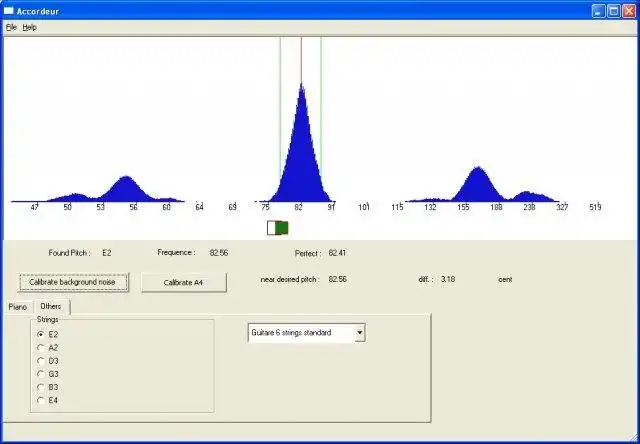Click the 47 axis label
Image resolution: width=640 pixels, height=444 pixels.
coord(34,207)
